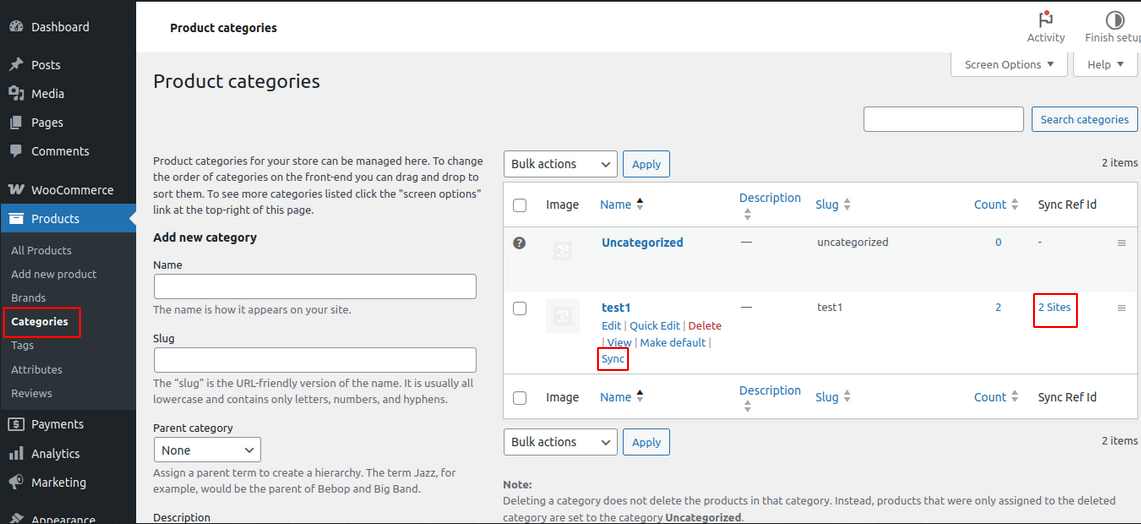Open the Media library in the sidebar
The height and width of the screenshot is (524, 1141).
click(47, 94)
